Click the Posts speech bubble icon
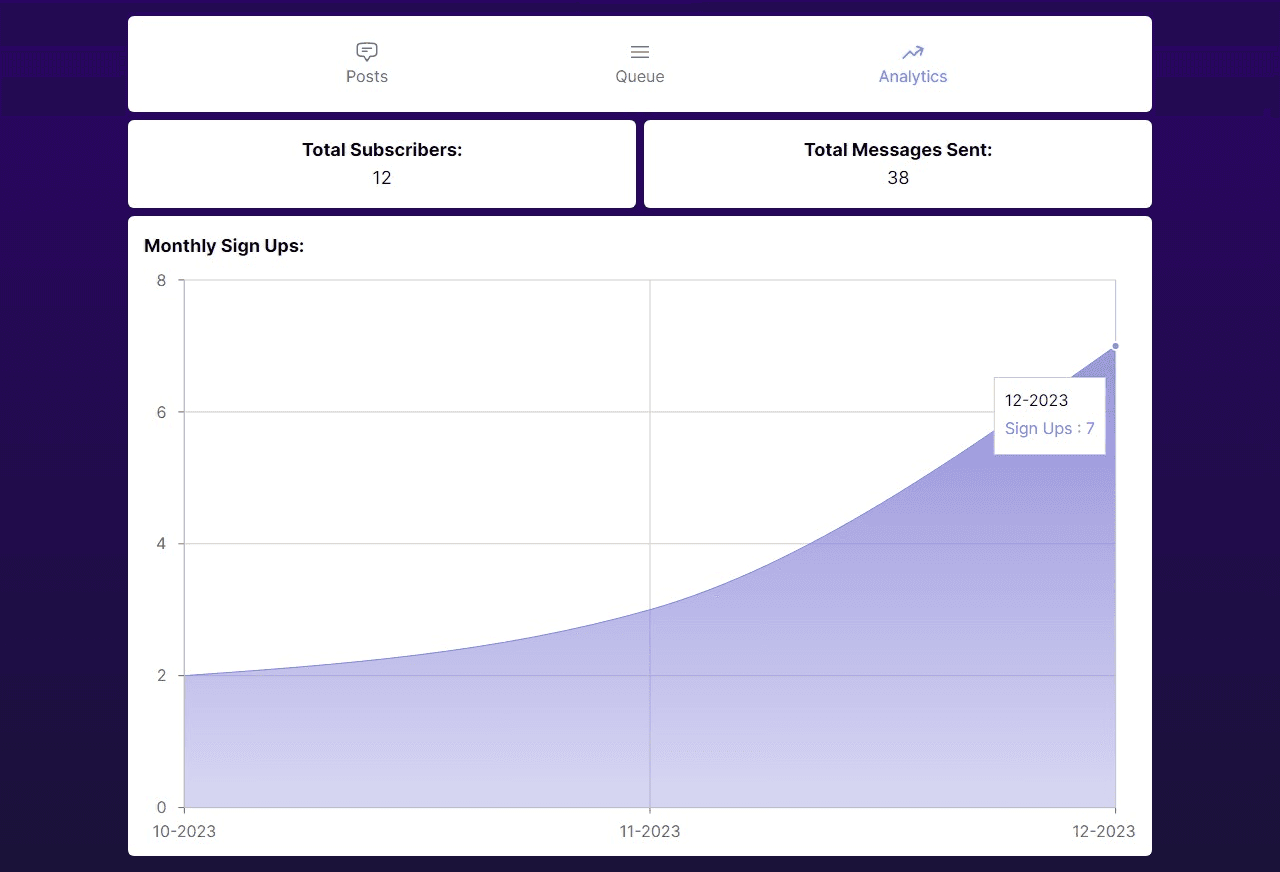This screenshot has height=872, width=1280. pos(367,52)
